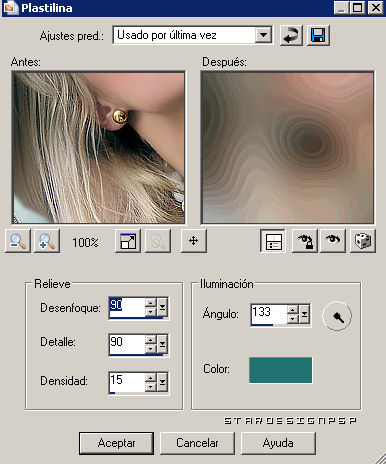Toggle the show/hide previews button
Screen dimensions: 386x464
pyautogui.click(x=273, y=241)
